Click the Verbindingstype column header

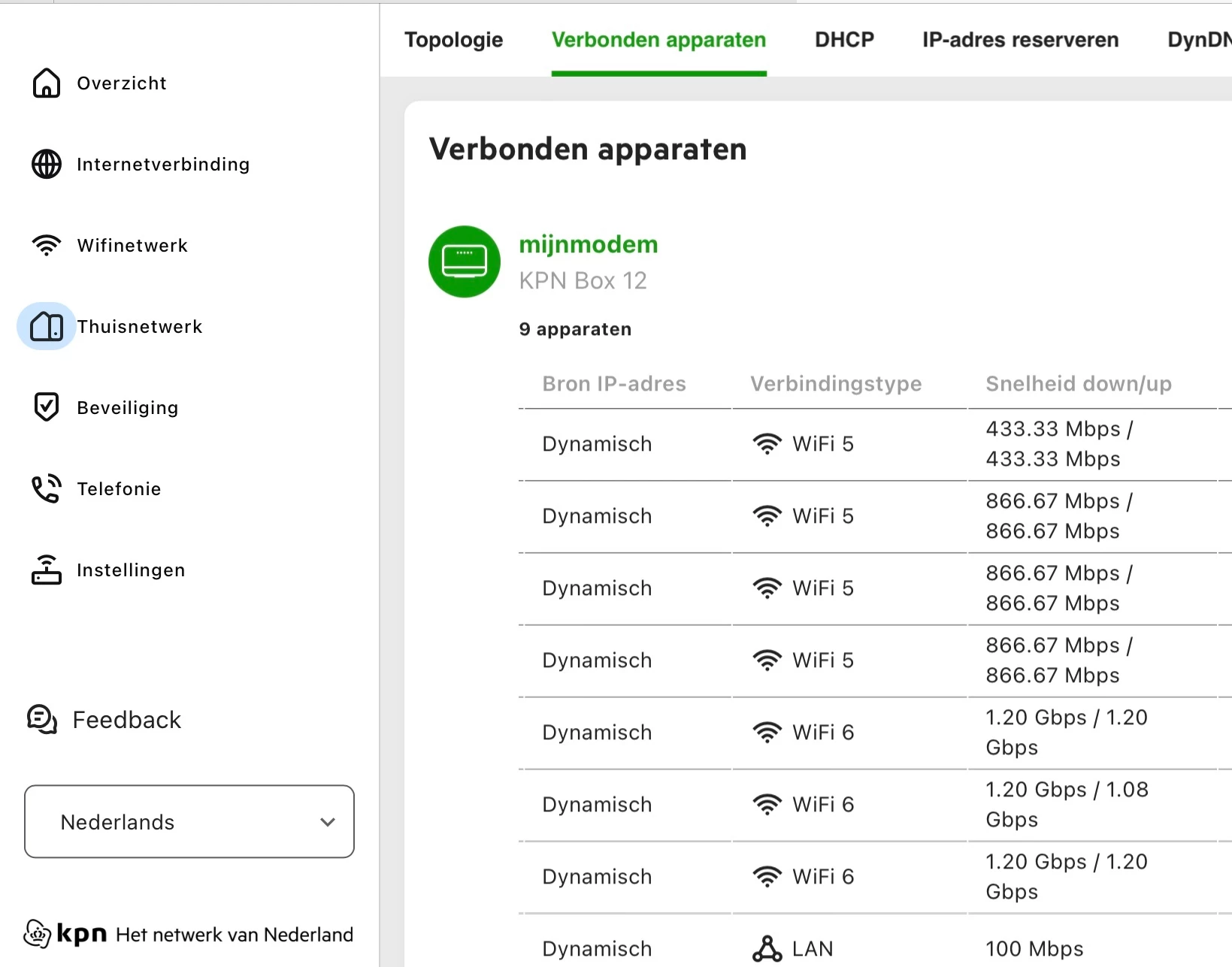pyautogui.click(x=836, y=384)
